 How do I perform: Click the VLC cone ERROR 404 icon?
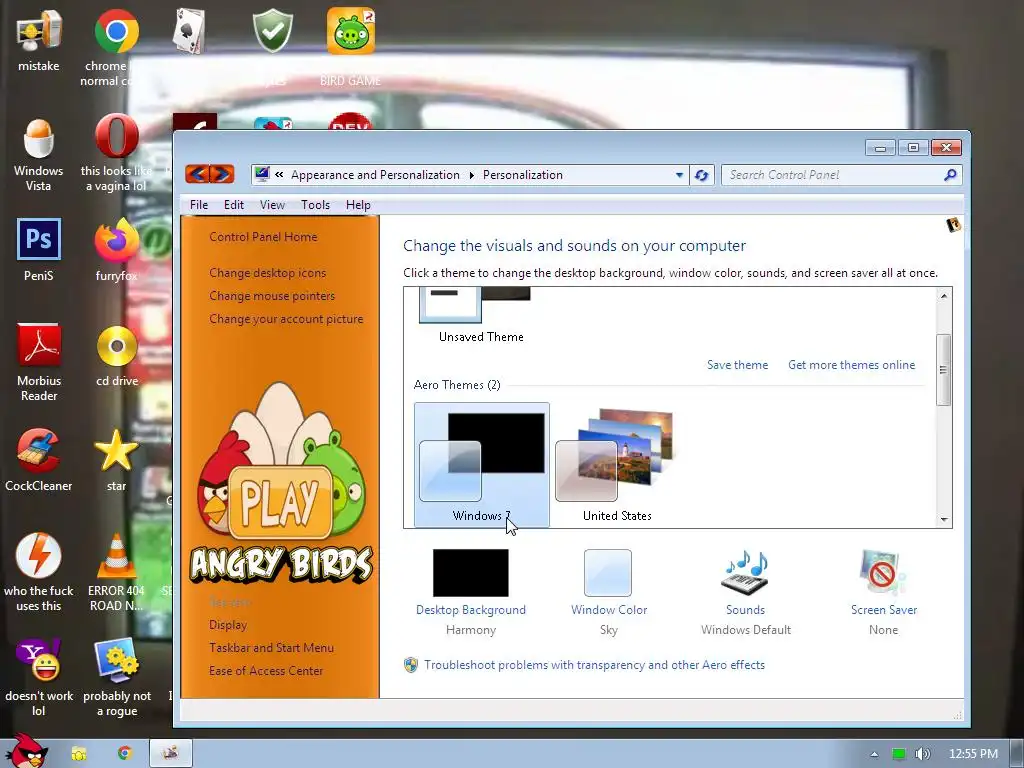(x=116, y=556)
